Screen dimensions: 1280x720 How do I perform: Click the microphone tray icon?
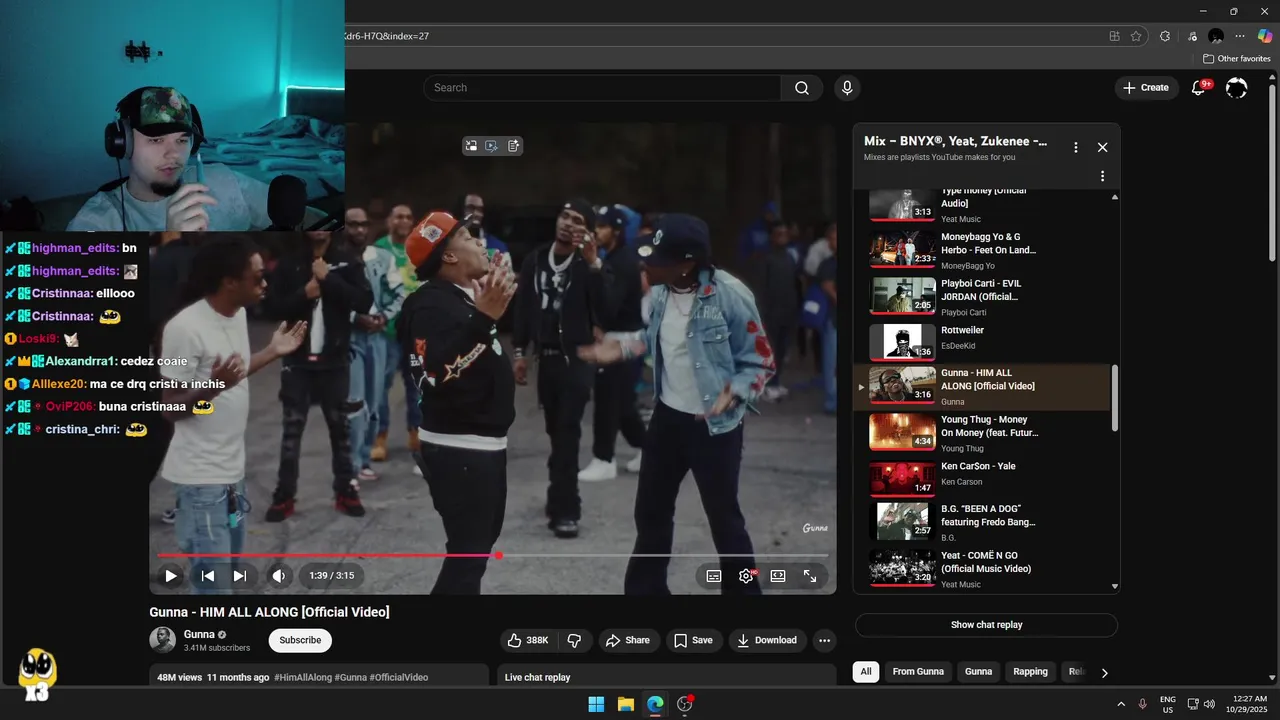(1143, 704)
